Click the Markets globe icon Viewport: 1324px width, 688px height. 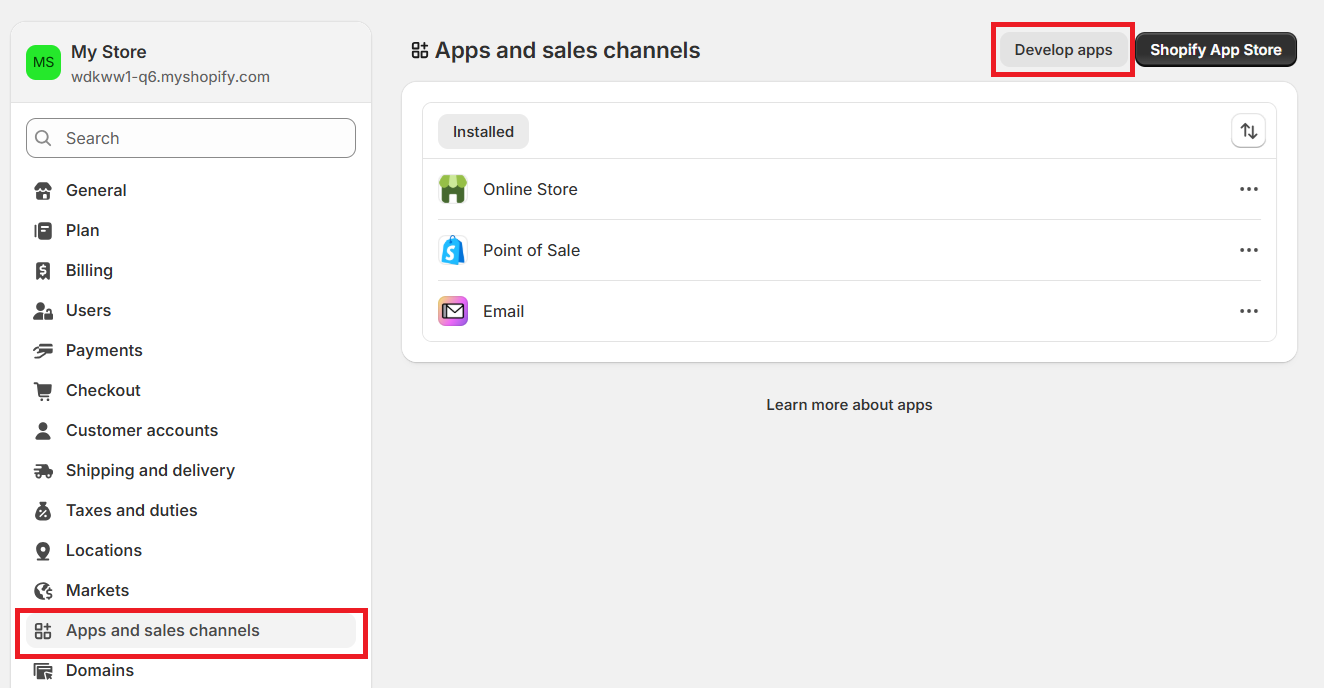point(43,590)
